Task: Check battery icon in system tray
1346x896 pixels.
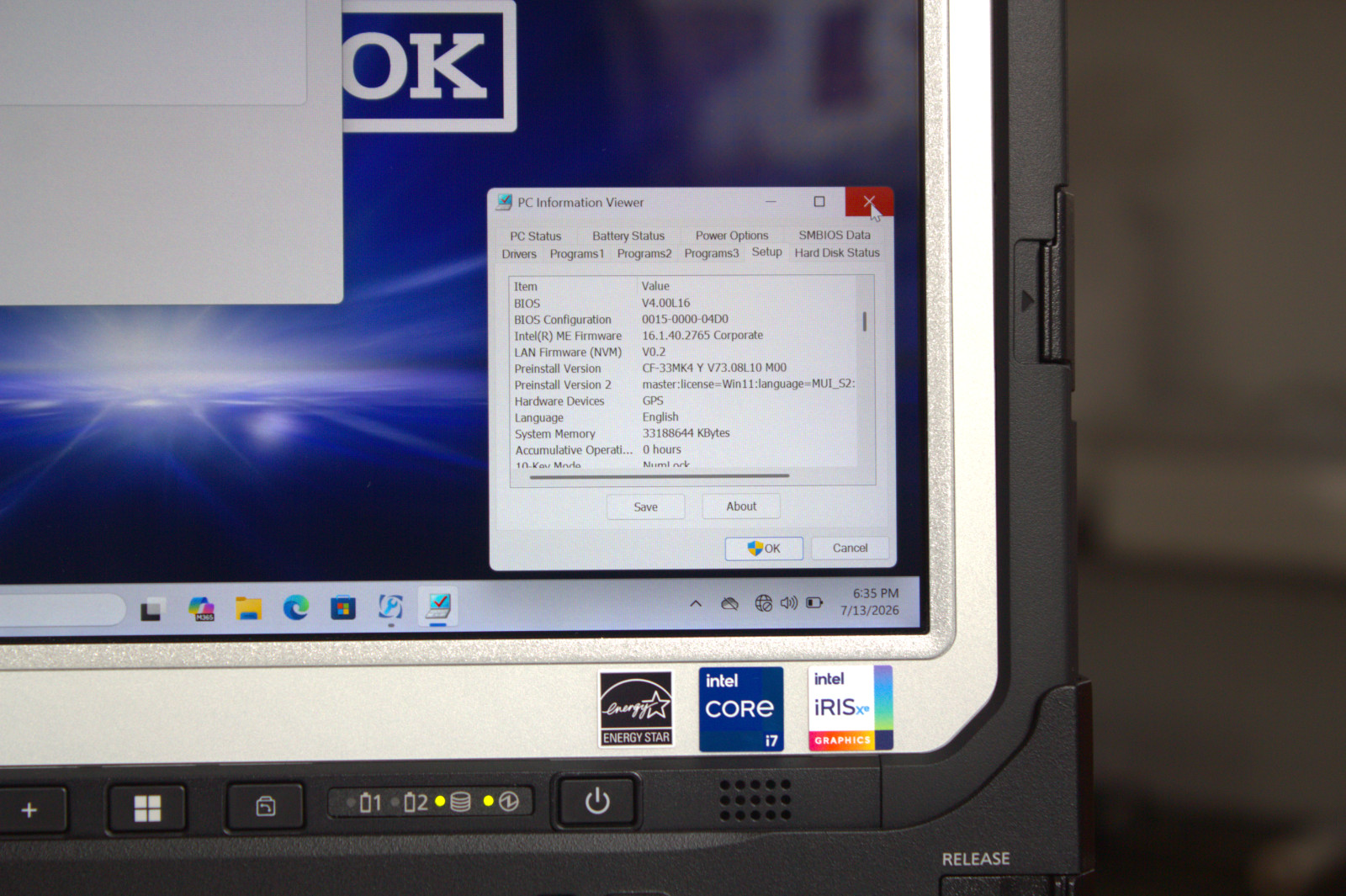Action: pyautogui.click(x=814, y=602)
